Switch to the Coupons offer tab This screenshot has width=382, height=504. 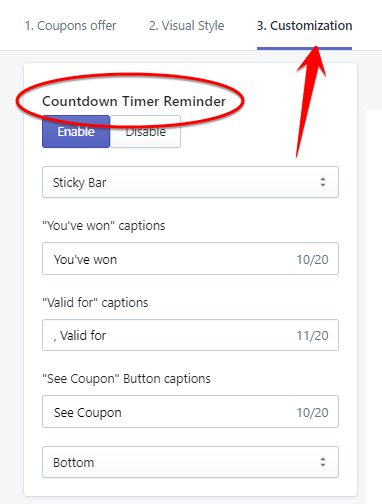(71, 26)
